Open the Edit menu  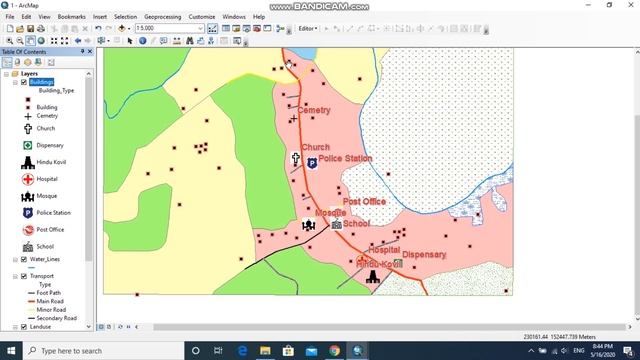click(26, 17)
